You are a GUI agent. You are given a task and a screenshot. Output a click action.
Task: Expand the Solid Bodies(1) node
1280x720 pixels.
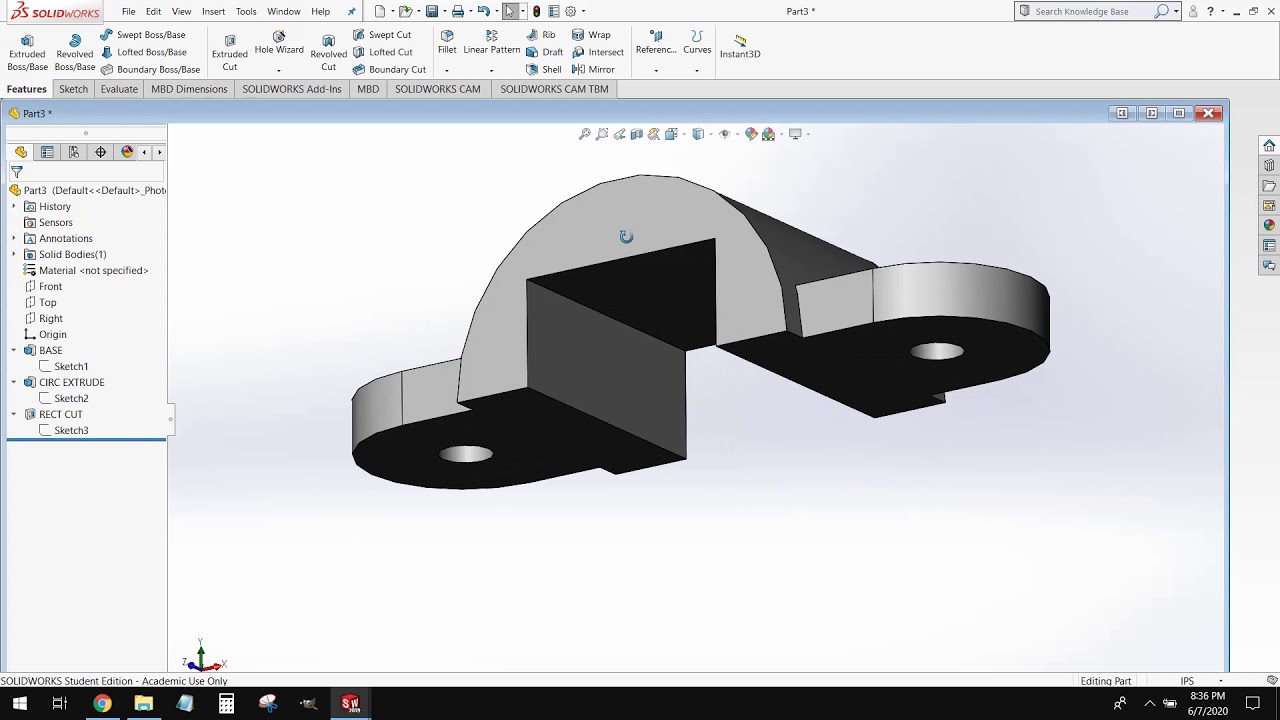(14, 254)
